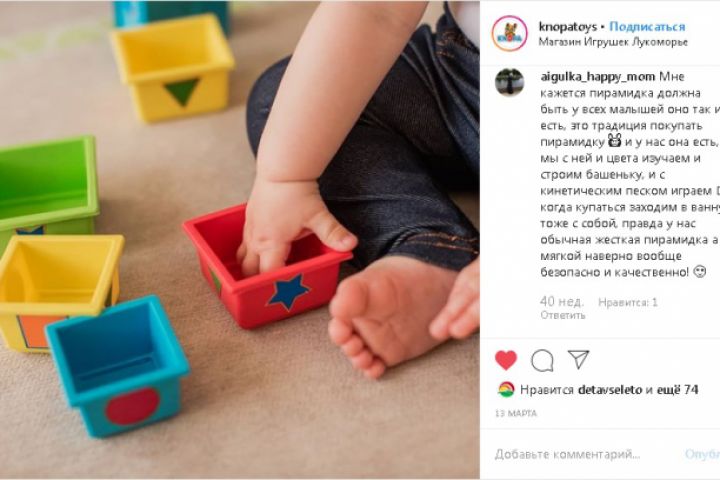View comment likes via Нравится: 1
The image size is (720, 480).
pyautogui.click(x=628, y=302)
